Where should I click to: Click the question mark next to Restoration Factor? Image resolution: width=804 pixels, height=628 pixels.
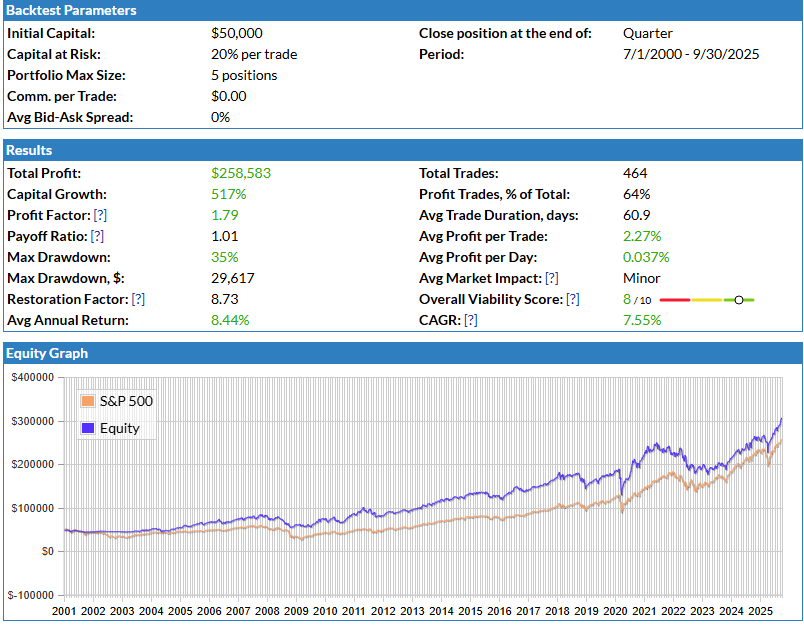tap(139, 299)
